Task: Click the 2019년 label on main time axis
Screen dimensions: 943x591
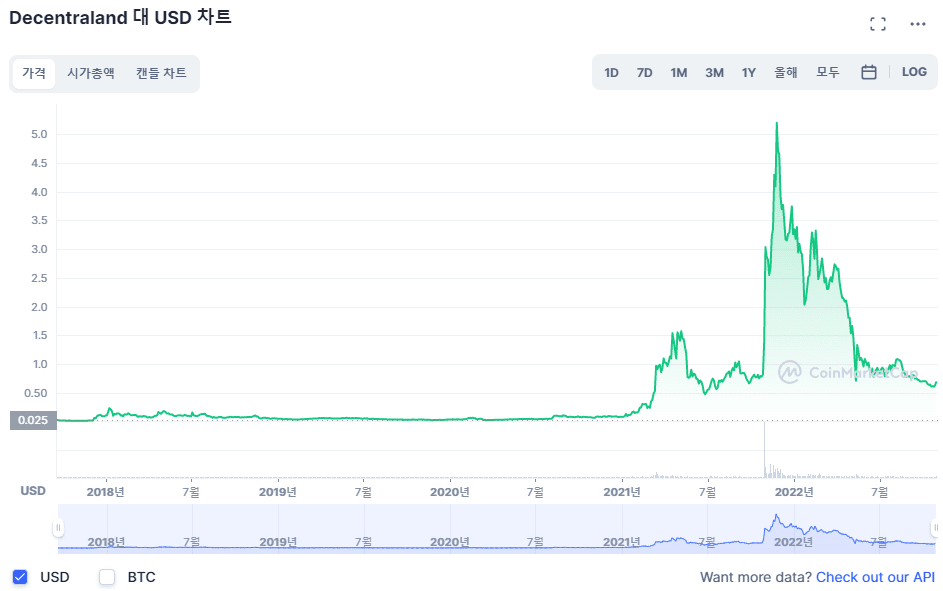Action: [278, 492]
